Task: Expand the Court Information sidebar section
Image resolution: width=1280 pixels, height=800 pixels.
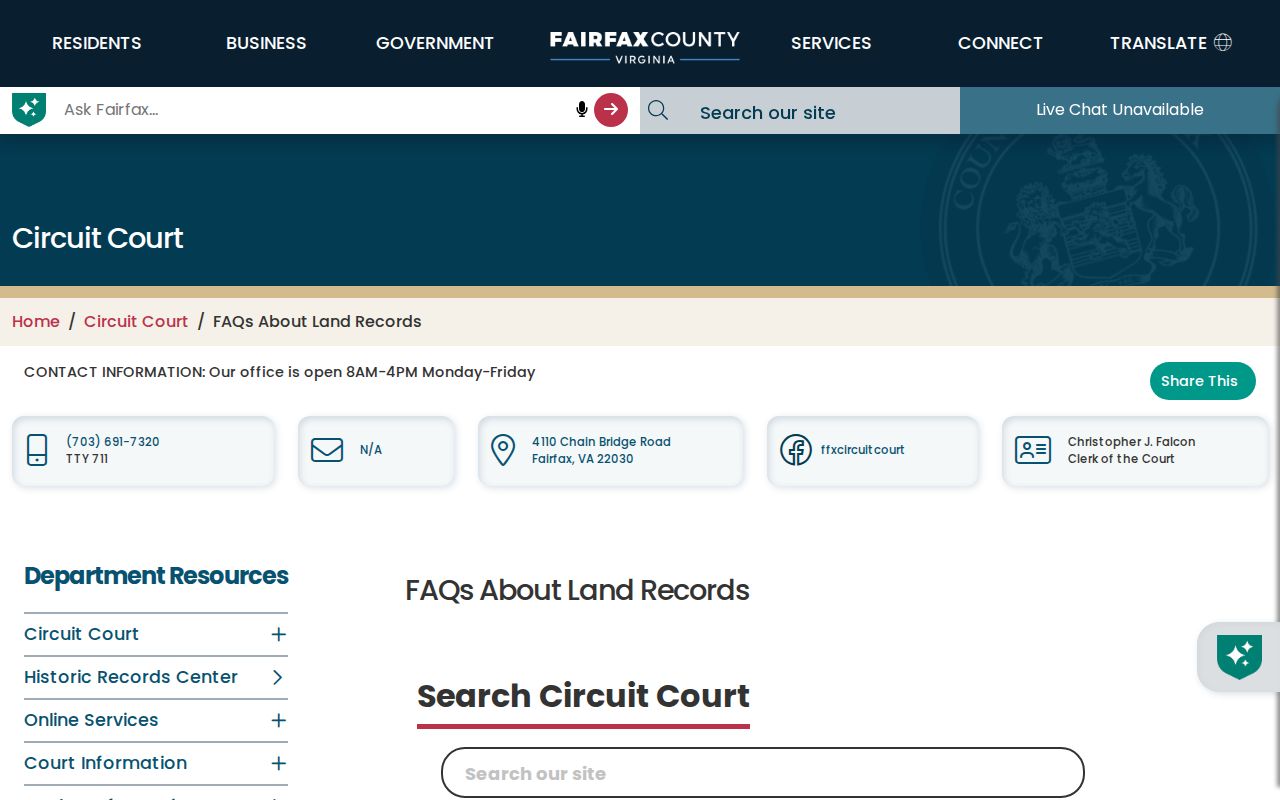Action: pos(278,763)
